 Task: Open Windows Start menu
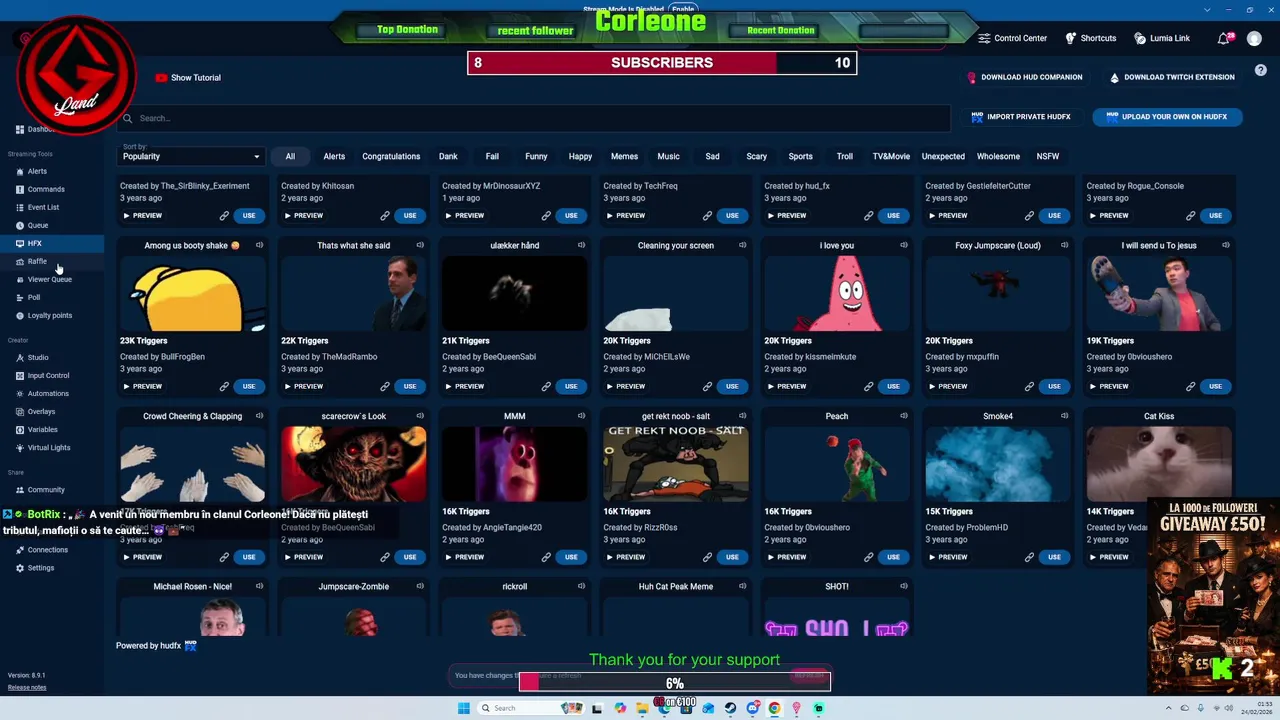pos(463,708)
